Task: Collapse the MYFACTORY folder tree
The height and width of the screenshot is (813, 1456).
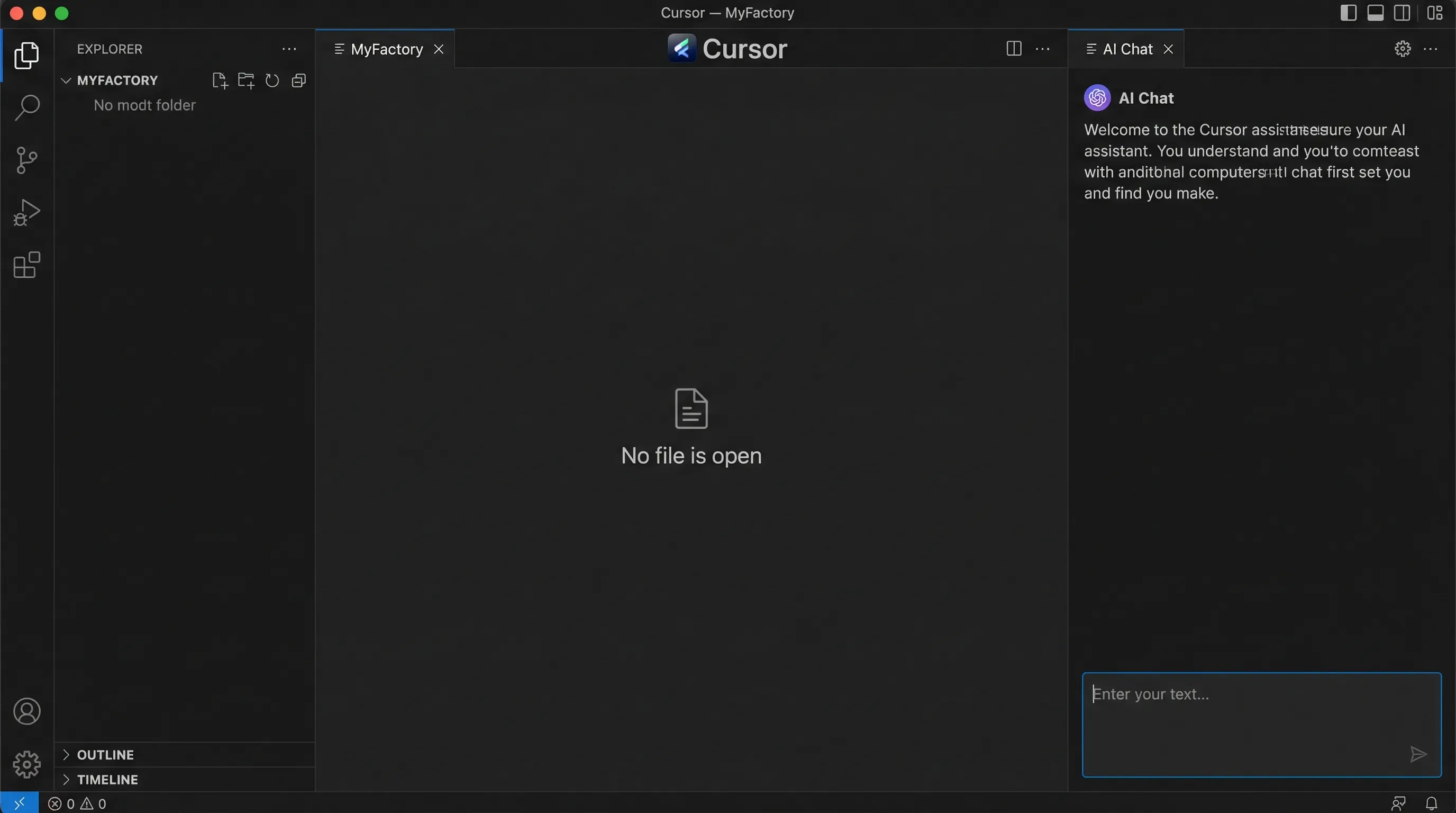Action: click(x=66, y=80)
